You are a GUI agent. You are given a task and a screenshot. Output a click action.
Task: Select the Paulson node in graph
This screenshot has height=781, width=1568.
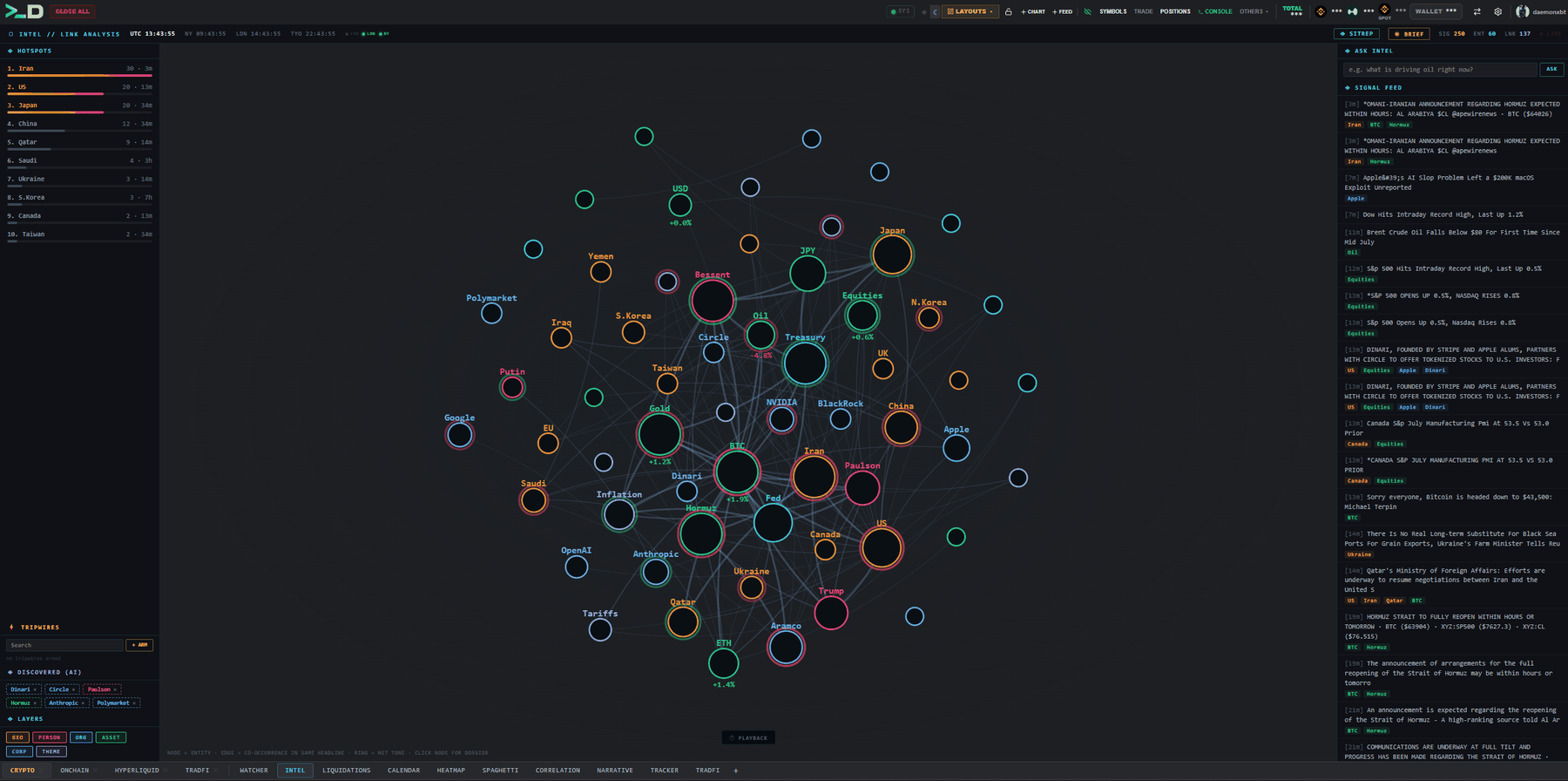[862, 488]
